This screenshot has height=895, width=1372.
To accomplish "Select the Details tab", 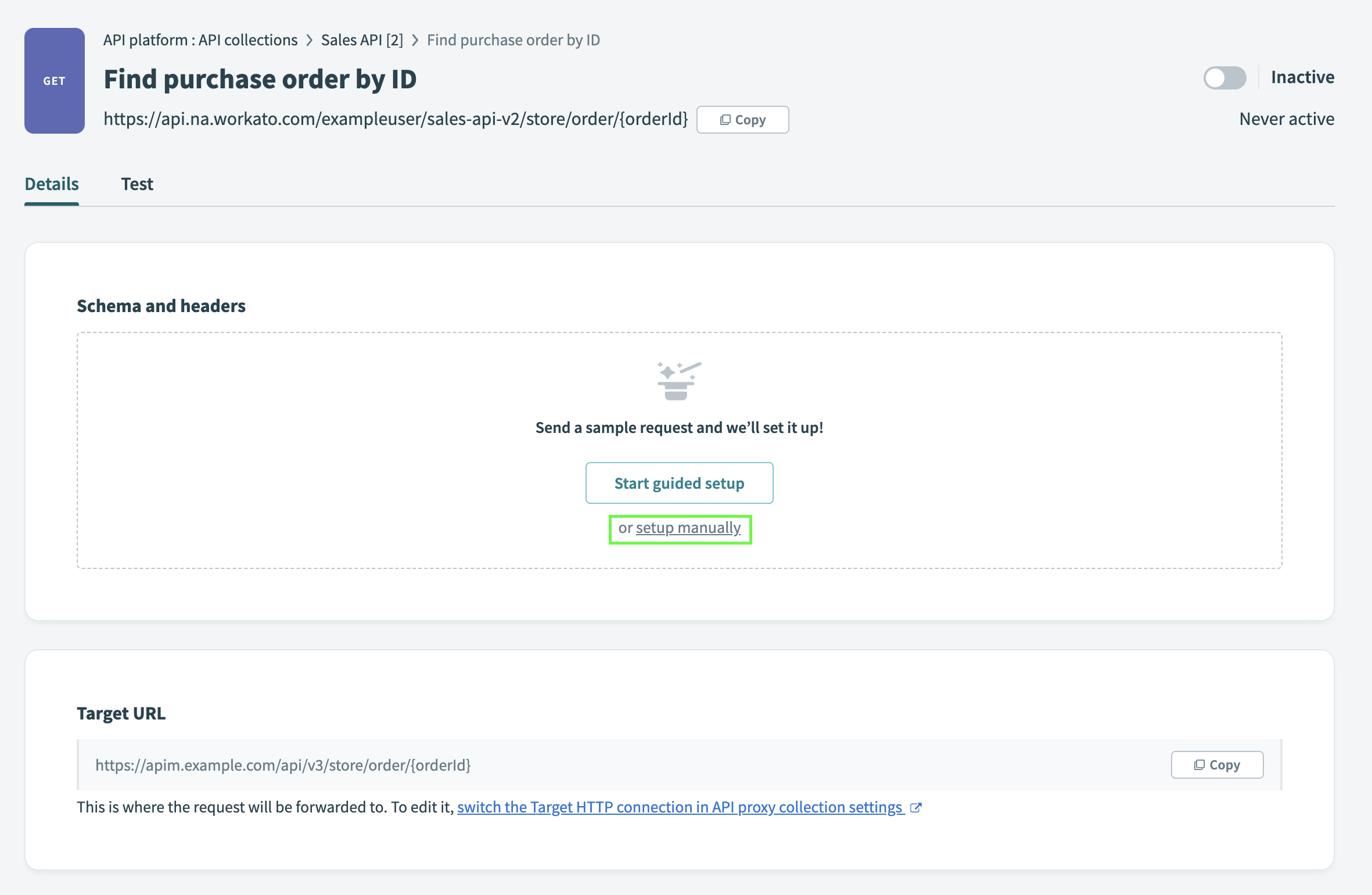I will pos(52,184).
